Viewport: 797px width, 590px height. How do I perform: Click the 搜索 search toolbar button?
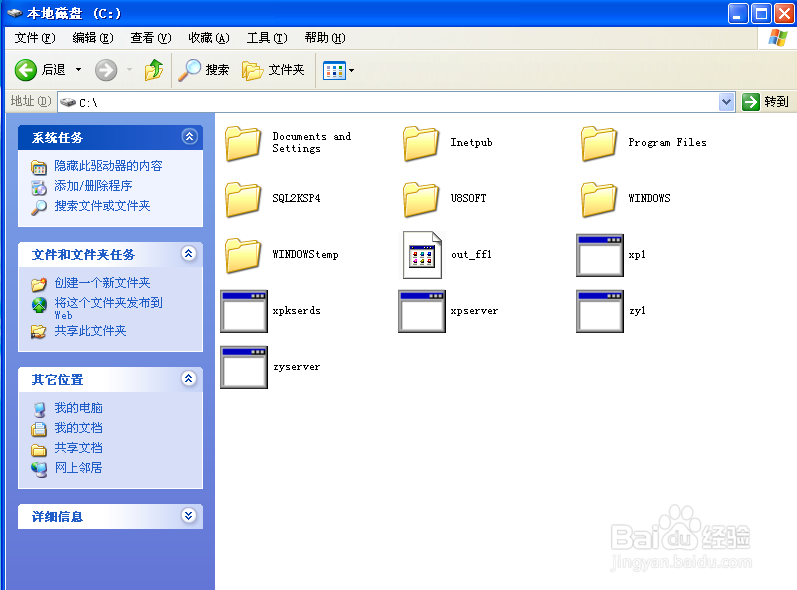(203, 70)
